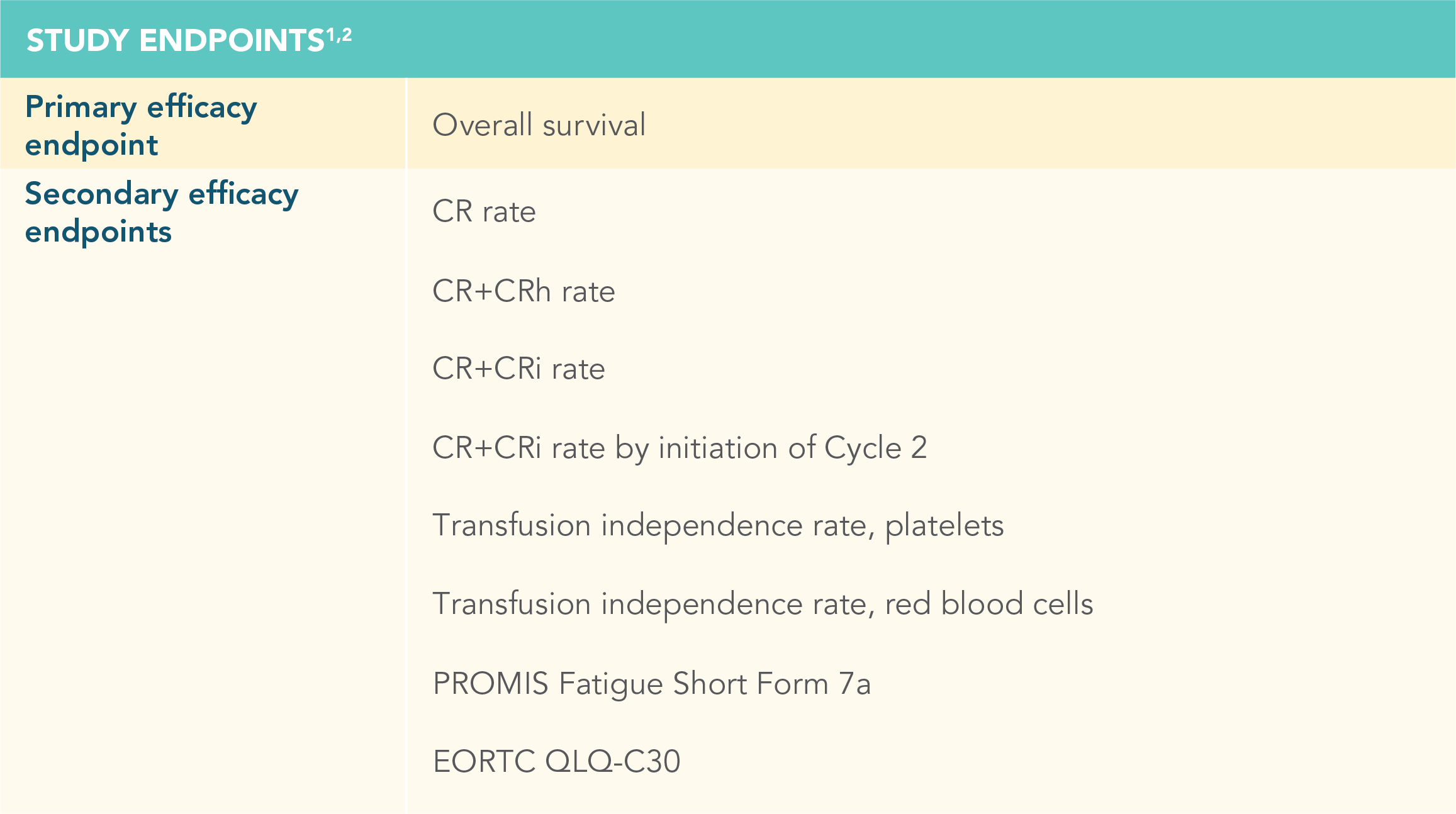Click the word platelets
Screen dimensions: 1456x814
[x=944, y=526]
